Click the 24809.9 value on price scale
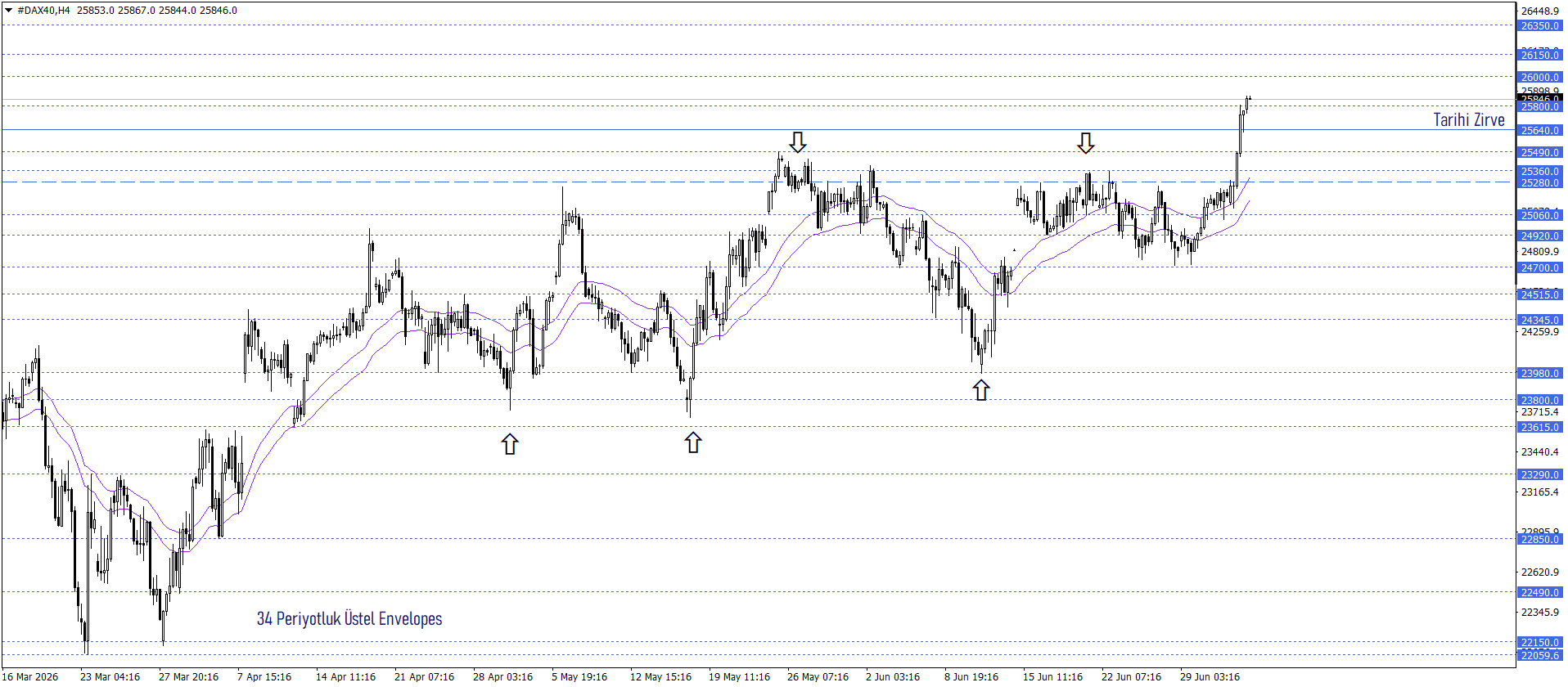Screen dimensions: 1568x687 pos(1540,252)
